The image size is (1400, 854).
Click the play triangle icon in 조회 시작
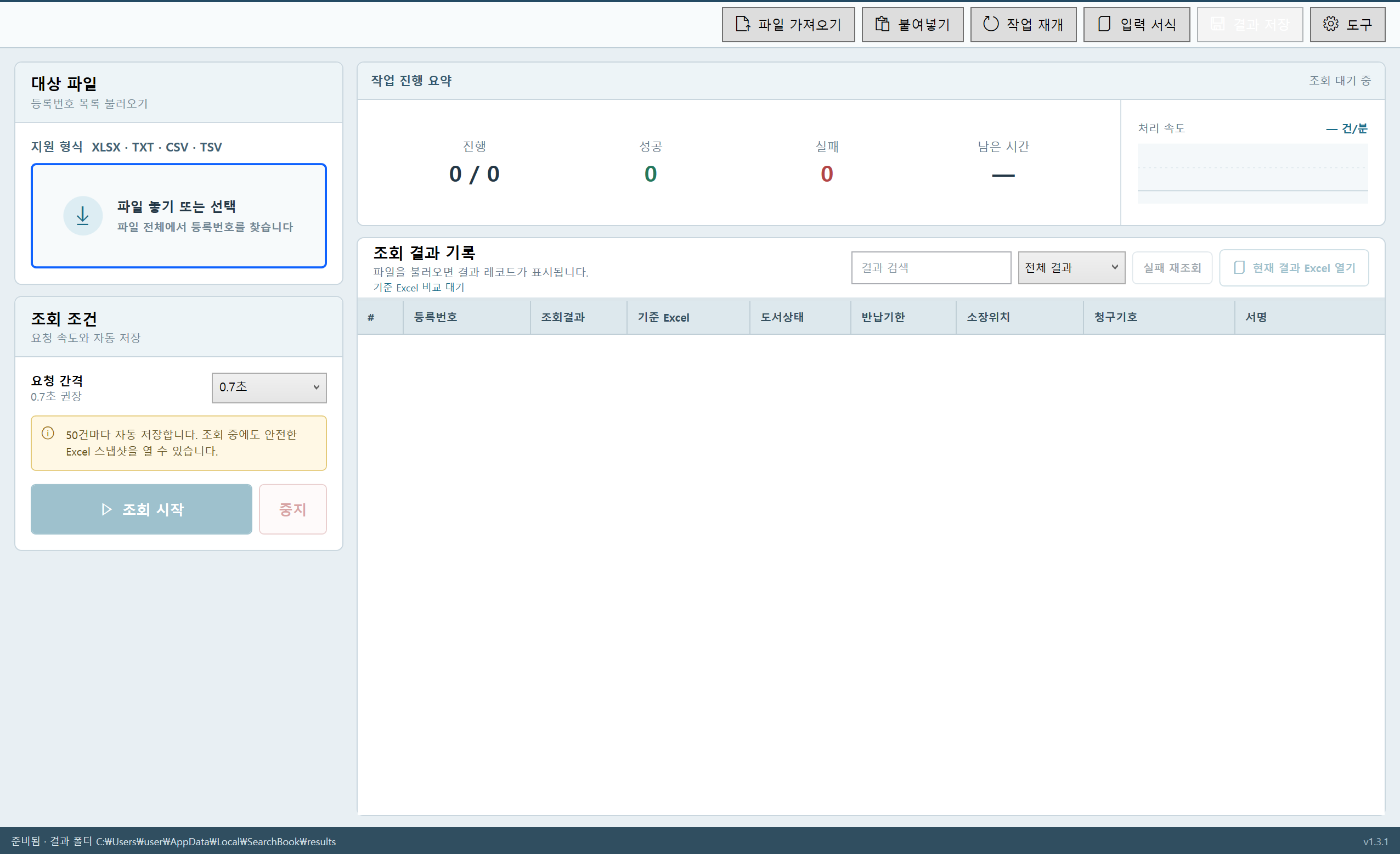pos(106,509)
